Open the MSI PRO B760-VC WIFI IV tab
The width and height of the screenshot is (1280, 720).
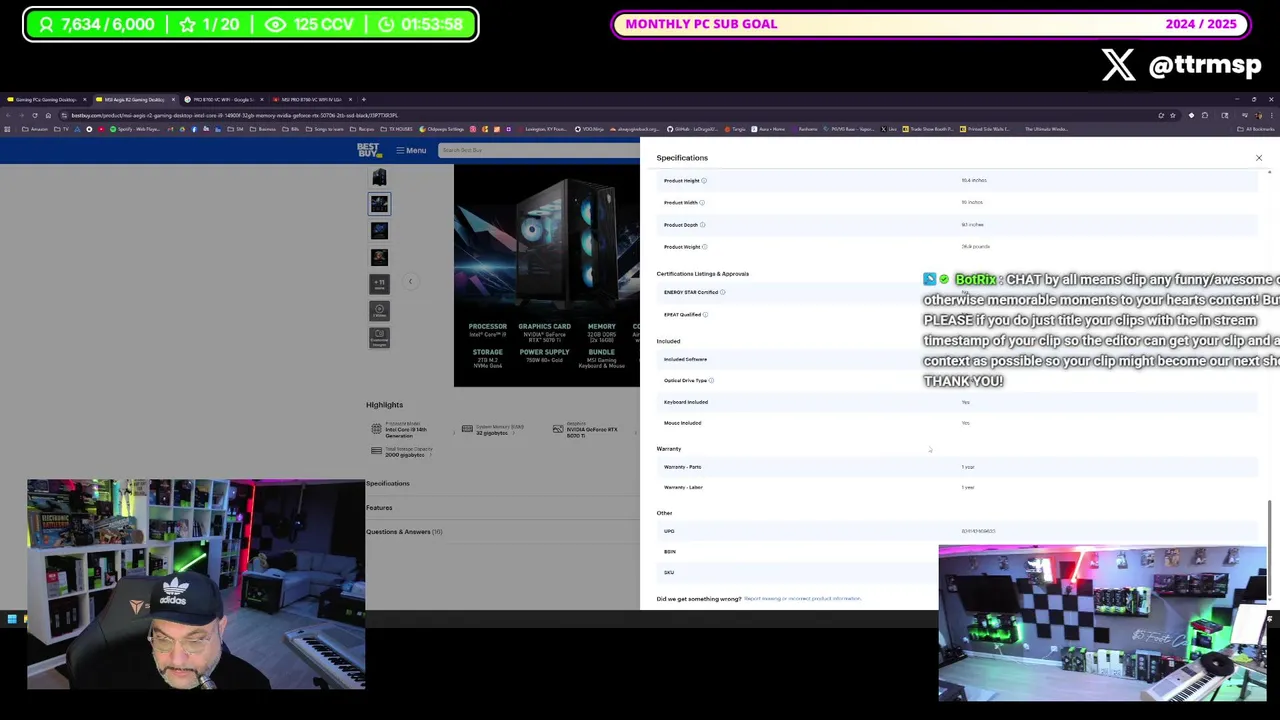pyautogui.click(x=311, y=99)
